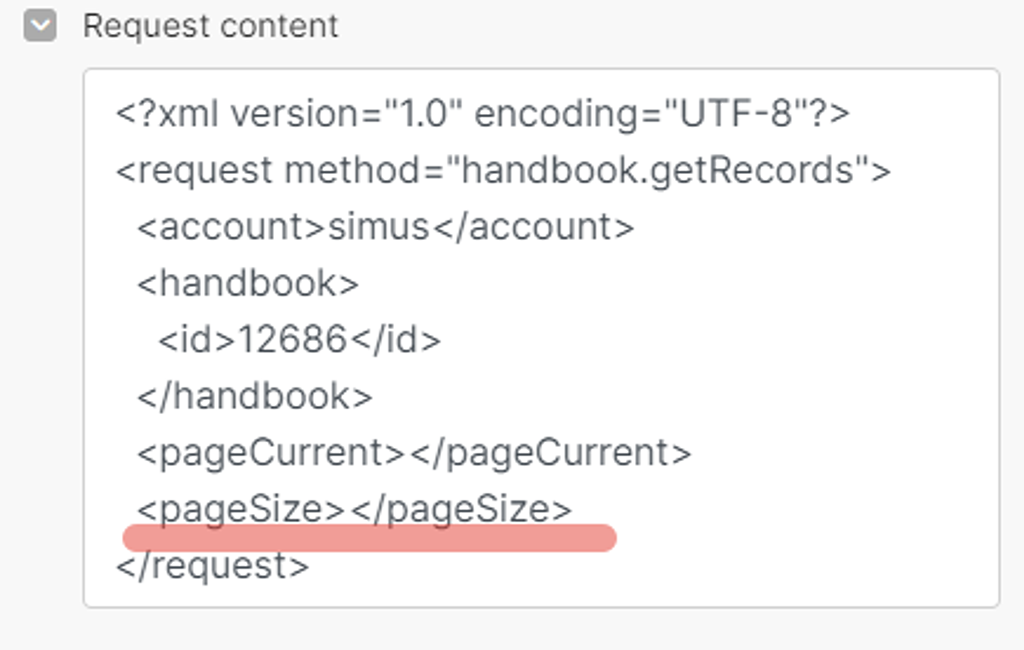Click the Request content label
Screen dimensions: 1024x650
210,26
